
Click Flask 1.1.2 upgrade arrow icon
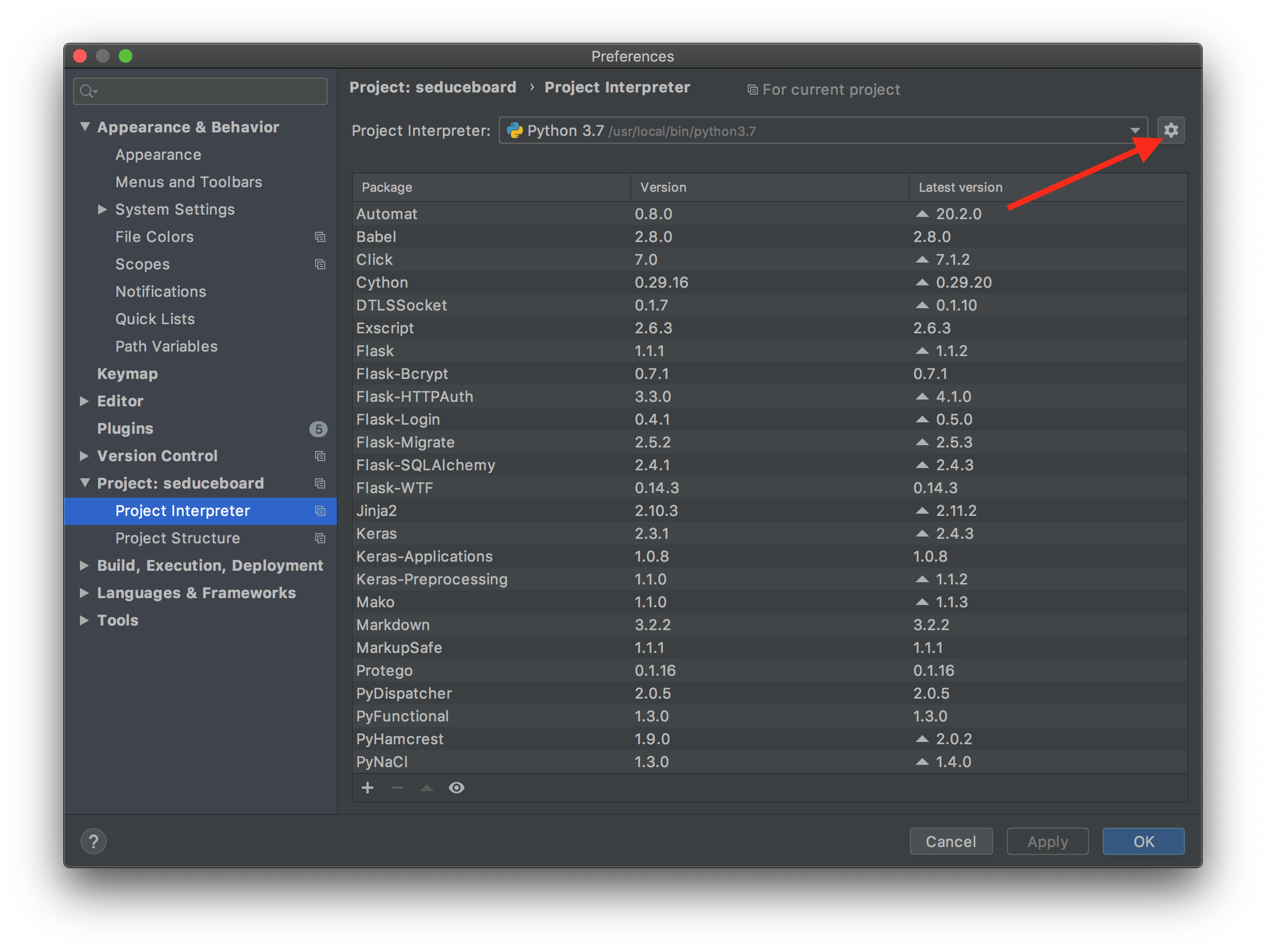click(921, 351)
